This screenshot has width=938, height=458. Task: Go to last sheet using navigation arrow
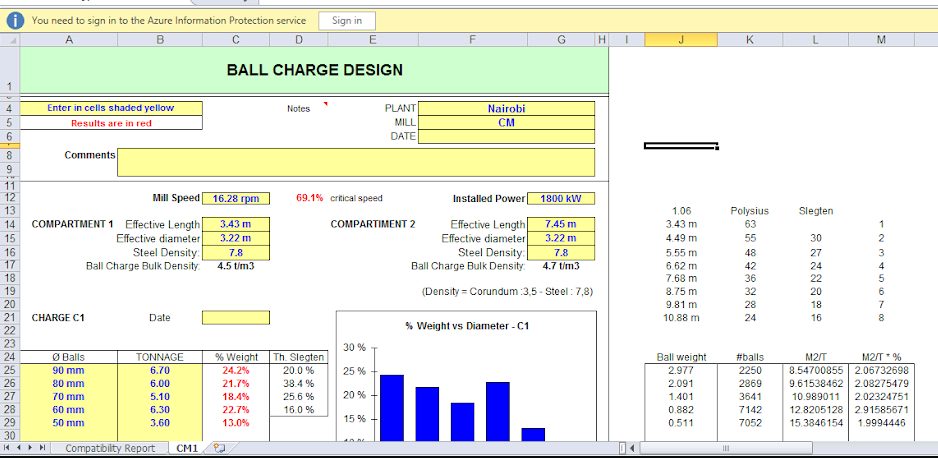42,449
